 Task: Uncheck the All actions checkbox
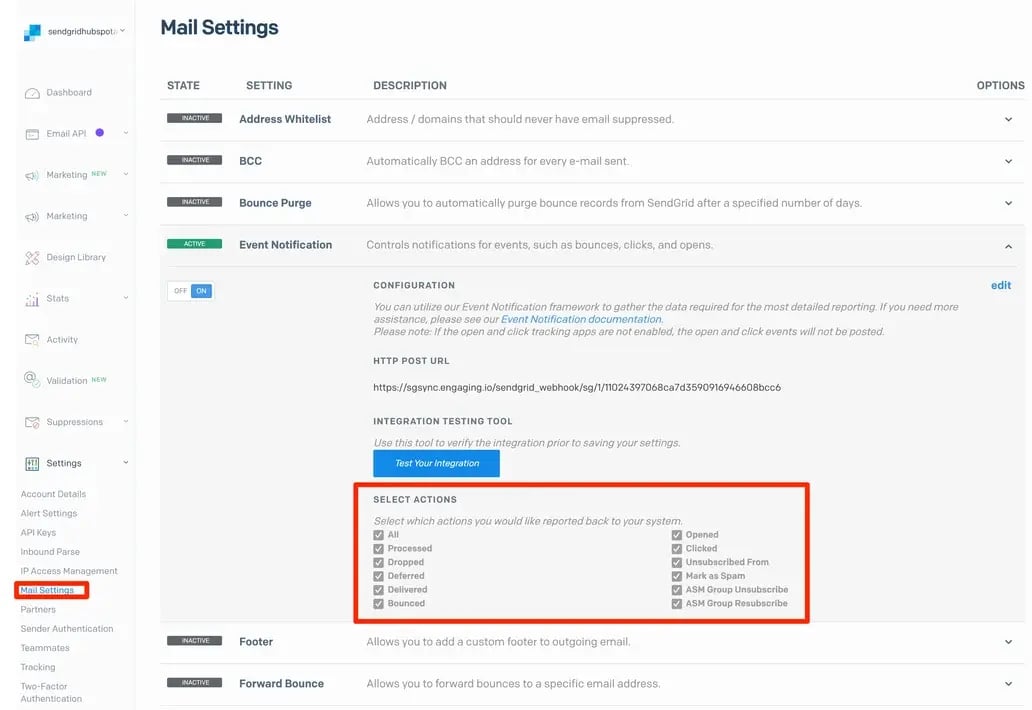click(379, 535)
